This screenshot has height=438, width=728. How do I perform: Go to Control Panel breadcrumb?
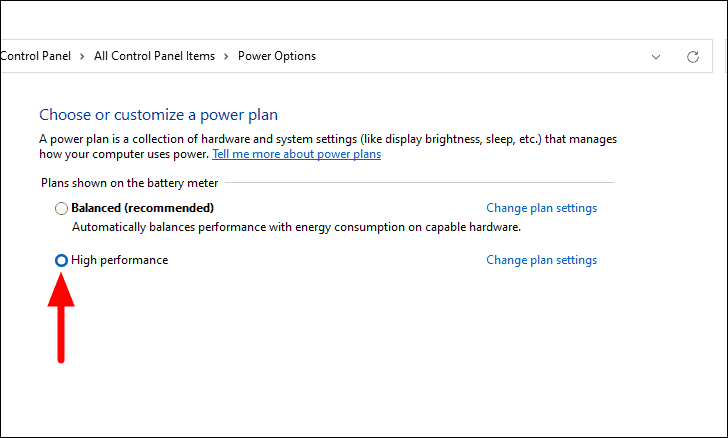[x=36, y=56]
